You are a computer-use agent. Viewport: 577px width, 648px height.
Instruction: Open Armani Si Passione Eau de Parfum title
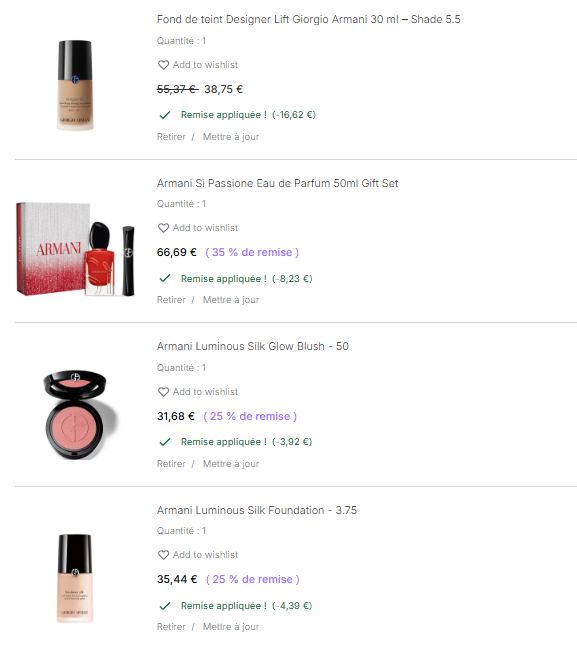point(277,183)
